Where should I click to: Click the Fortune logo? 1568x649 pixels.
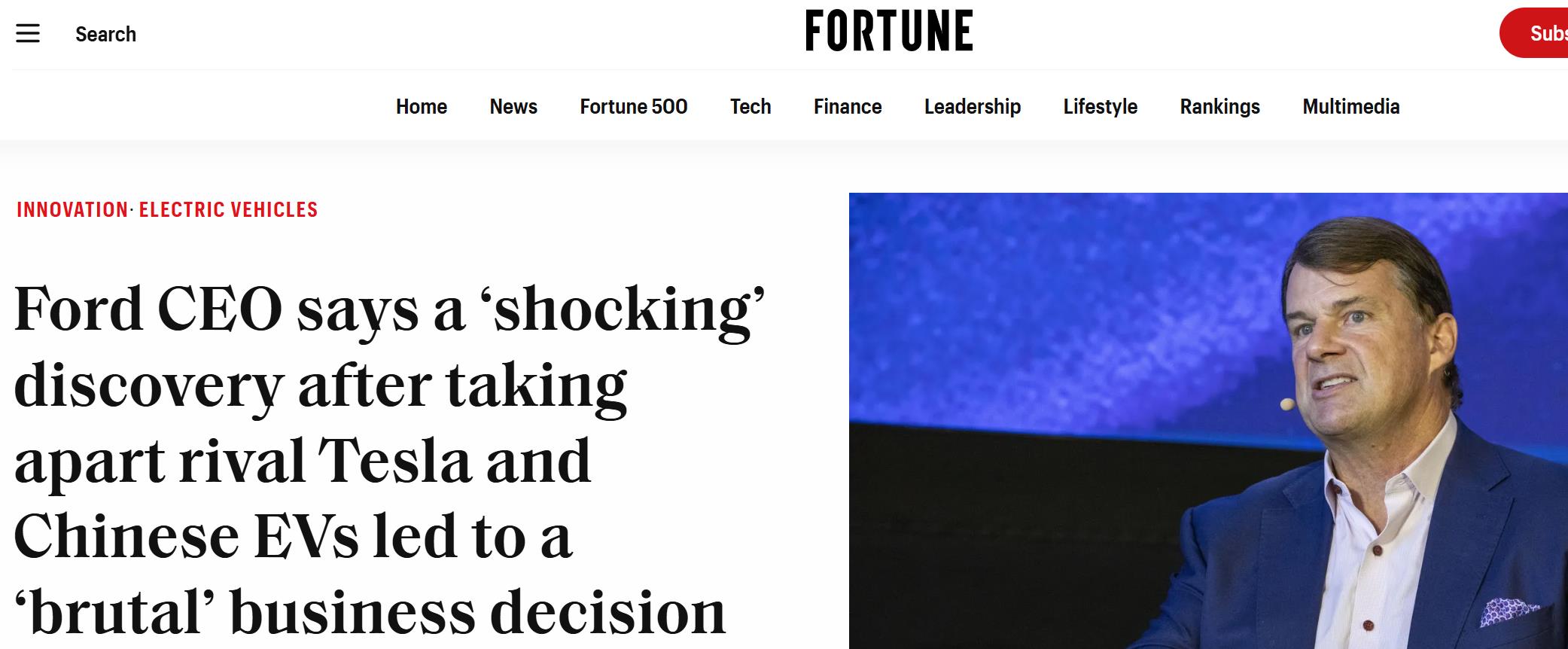(888, 31)
